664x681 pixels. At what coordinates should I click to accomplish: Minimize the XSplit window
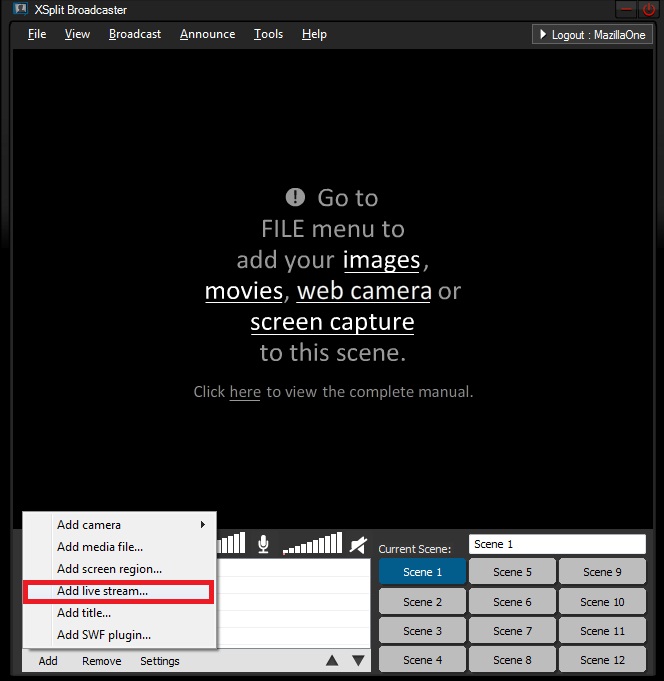626,10
